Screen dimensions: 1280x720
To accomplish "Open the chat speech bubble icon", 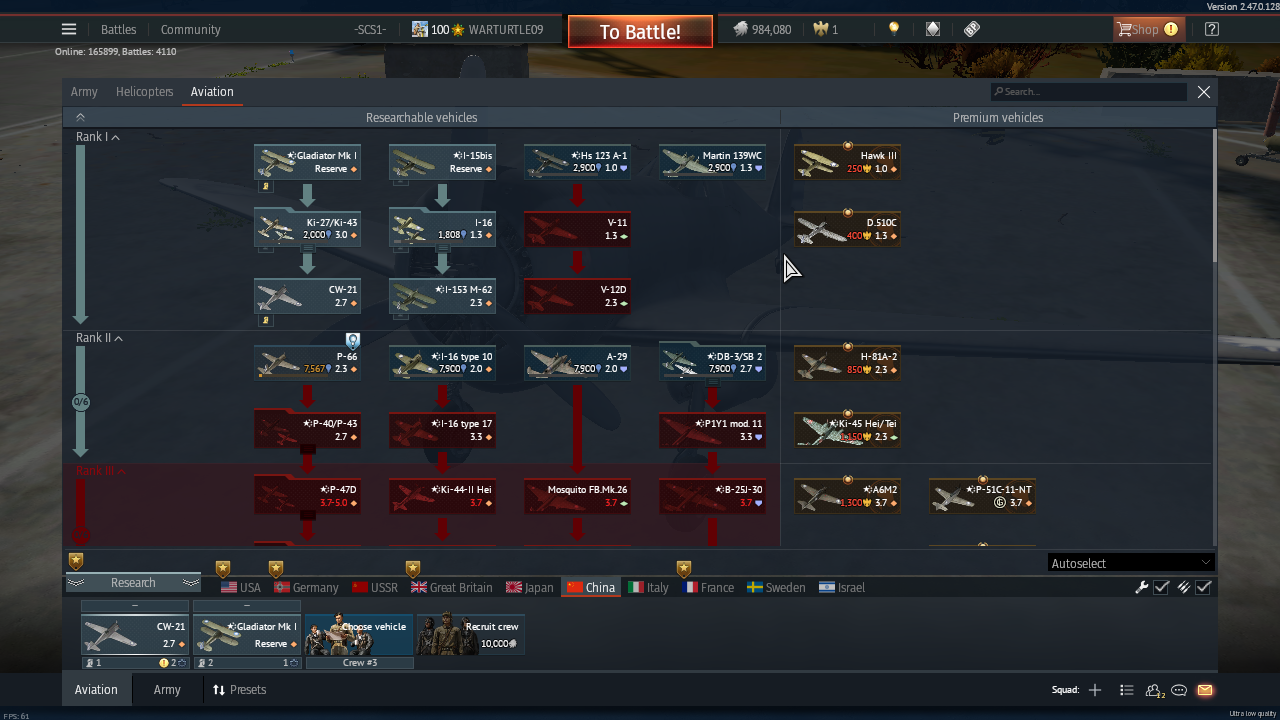I will (1180, 690).
